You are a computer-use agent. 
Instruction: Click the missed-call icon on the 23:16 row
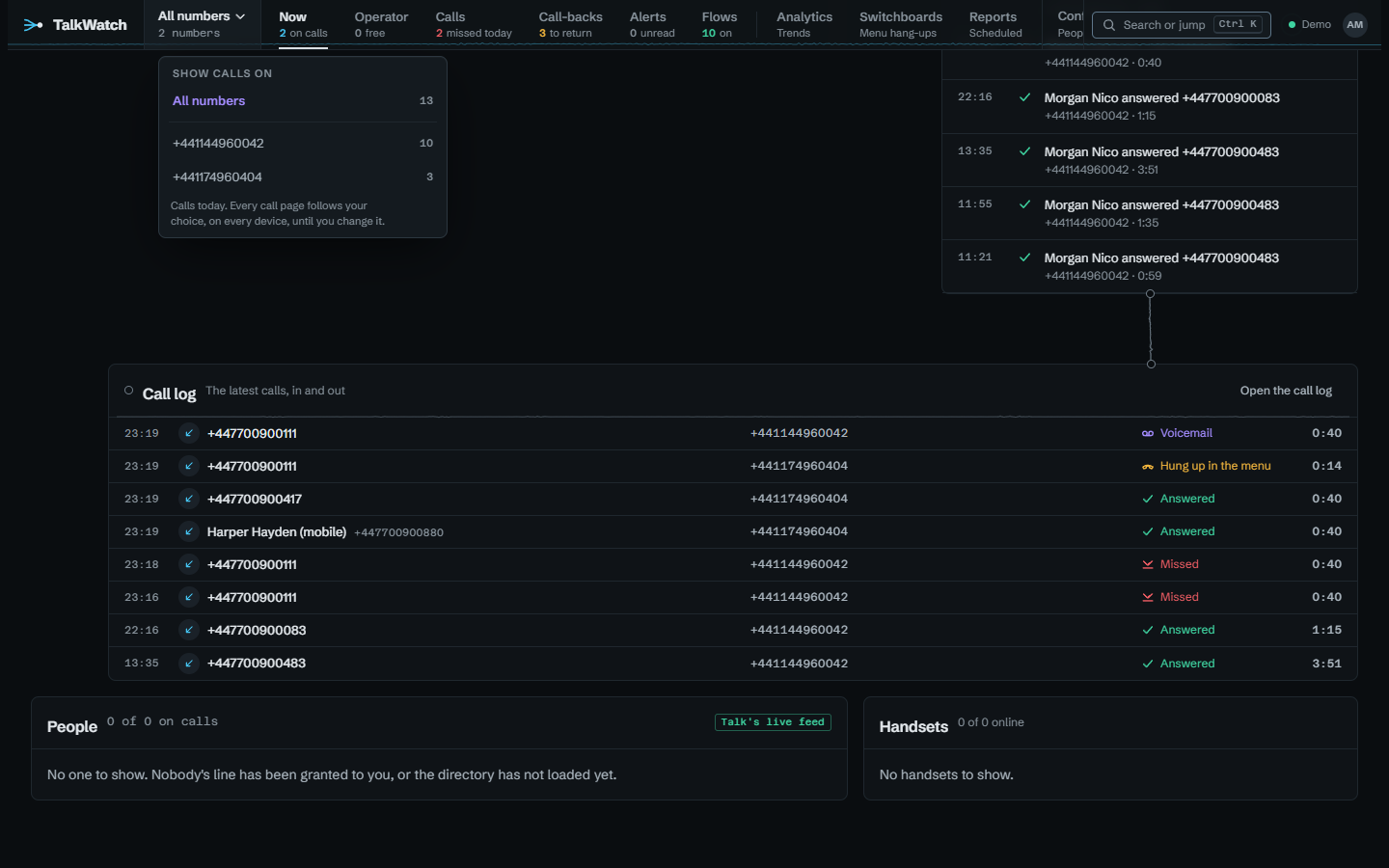tap(1148, 598)
